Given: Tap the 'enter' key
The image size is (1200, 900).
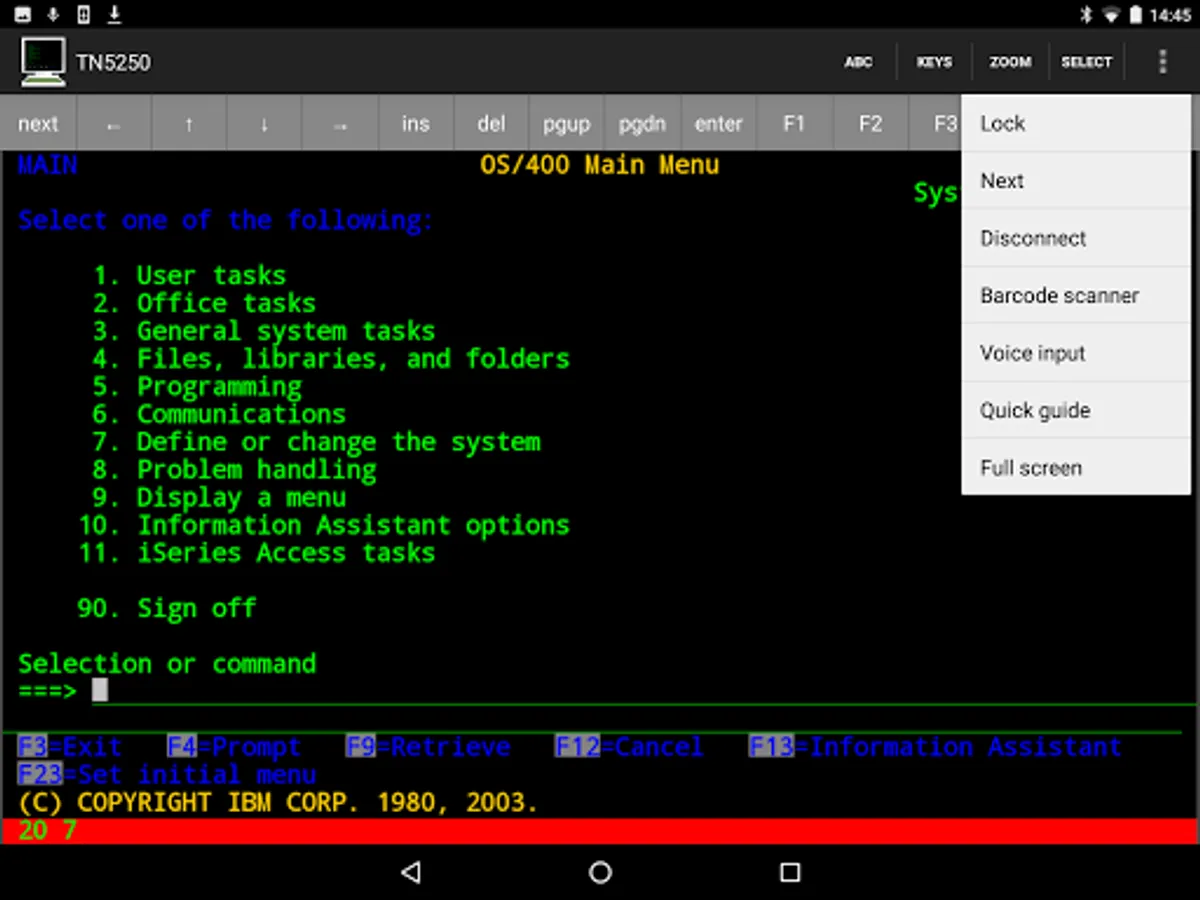Looking at the screenshot, I should 718,124.
